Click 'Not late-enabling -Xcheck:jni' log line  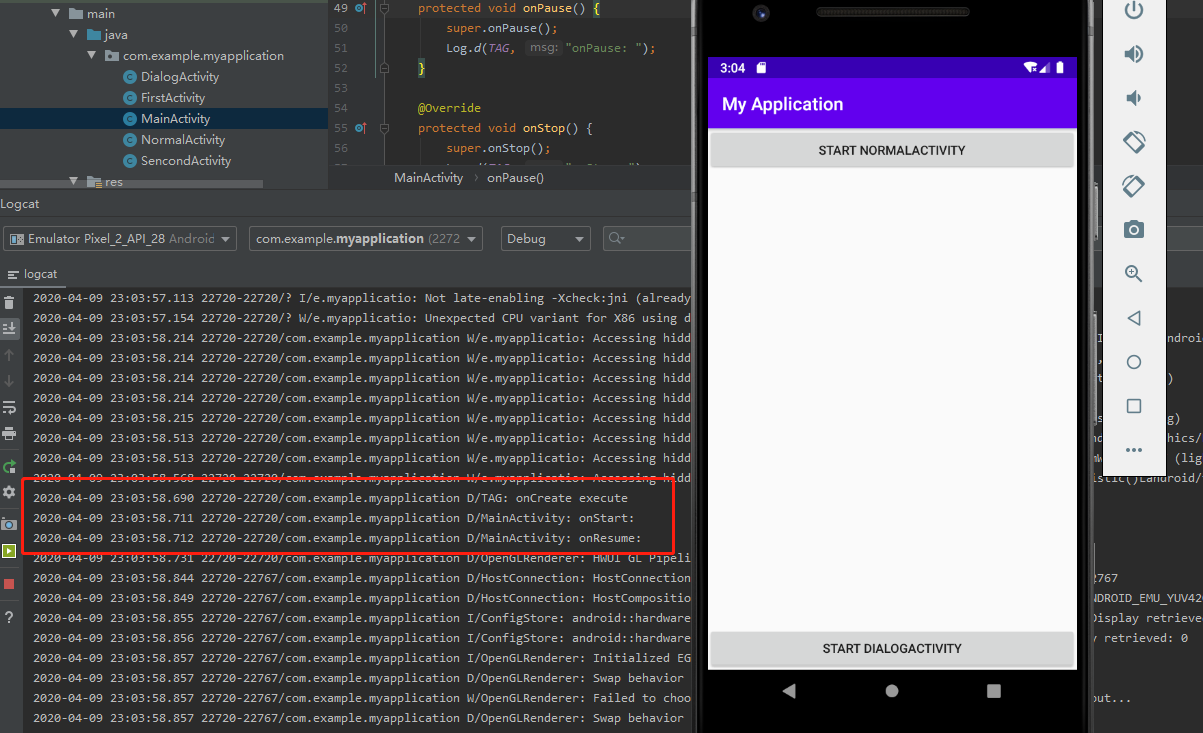tap(361, 298)
